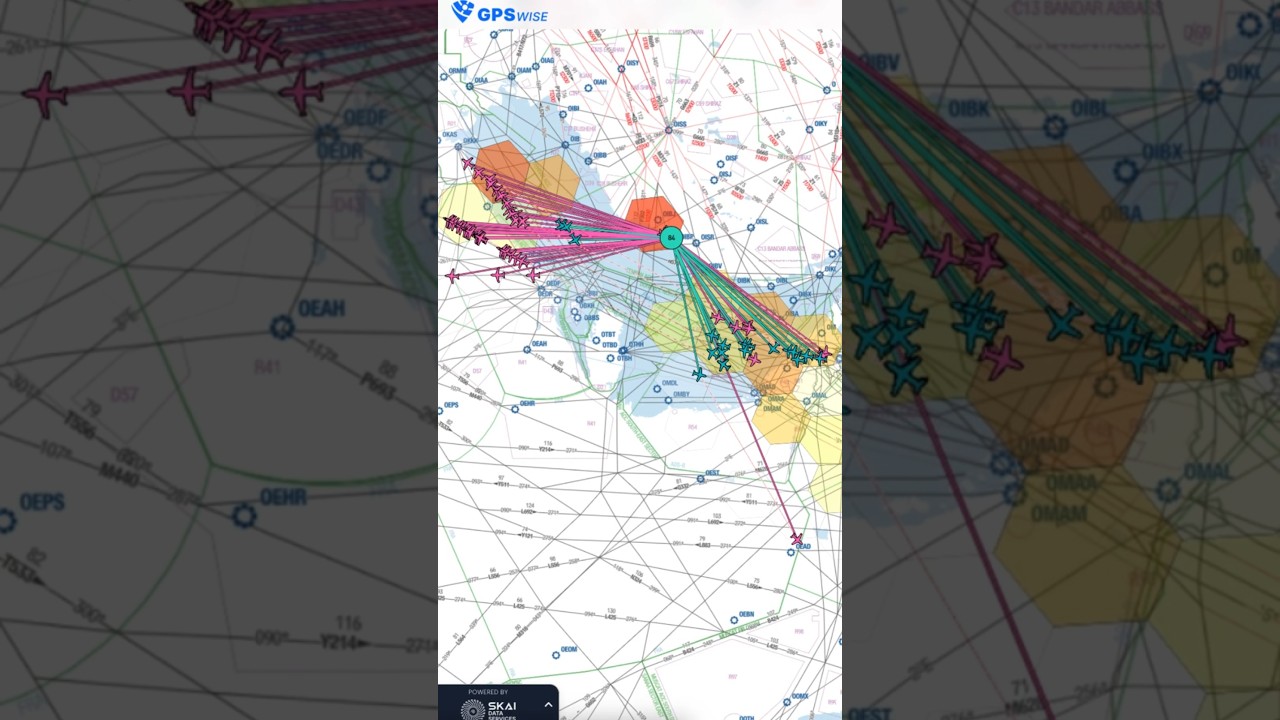The image size is (1280, 720).
Task: Click the T121 airway label
Action: tap(527, 536)
